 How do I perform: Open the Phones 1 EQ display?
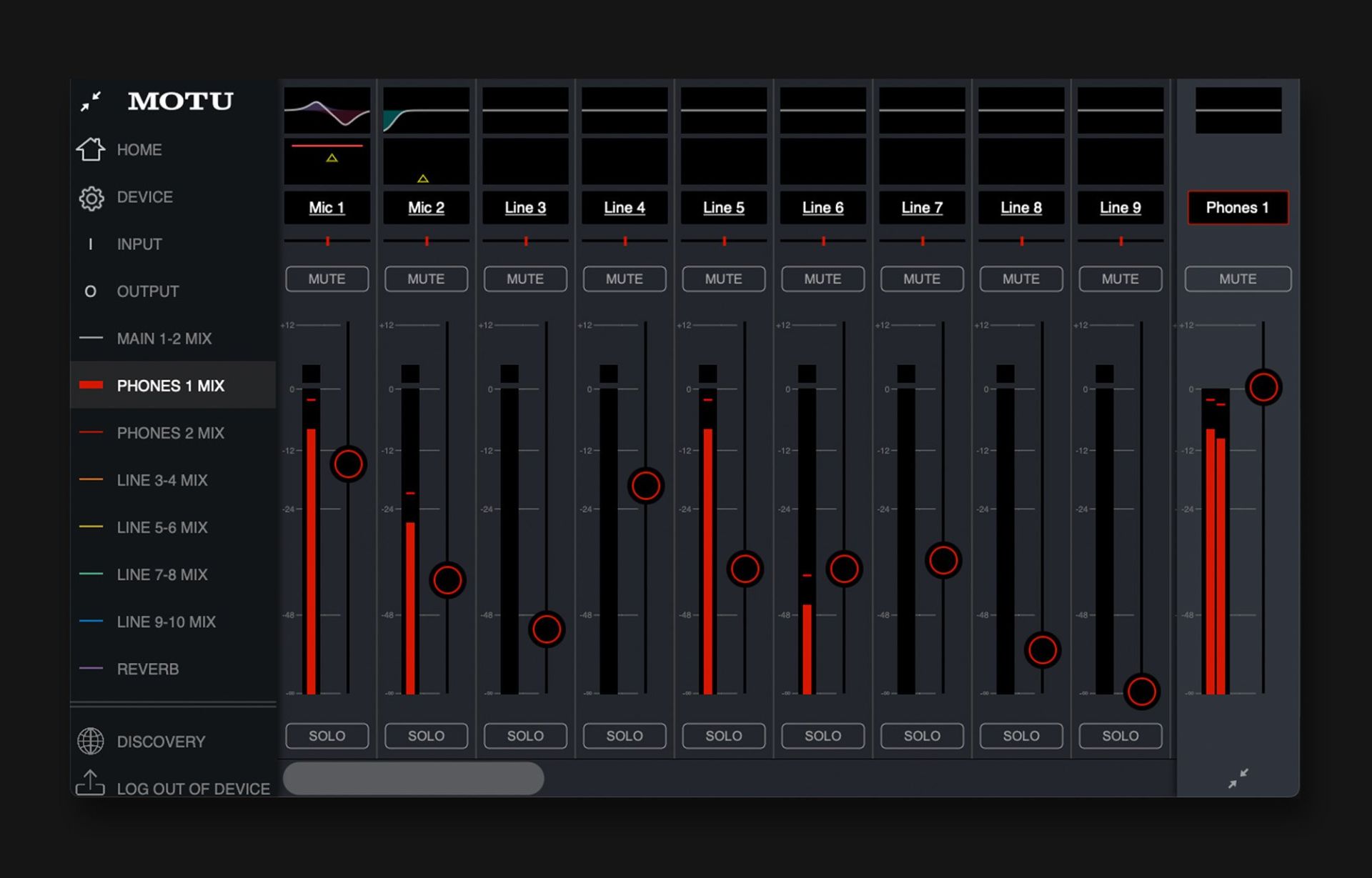click(1238, 111)
